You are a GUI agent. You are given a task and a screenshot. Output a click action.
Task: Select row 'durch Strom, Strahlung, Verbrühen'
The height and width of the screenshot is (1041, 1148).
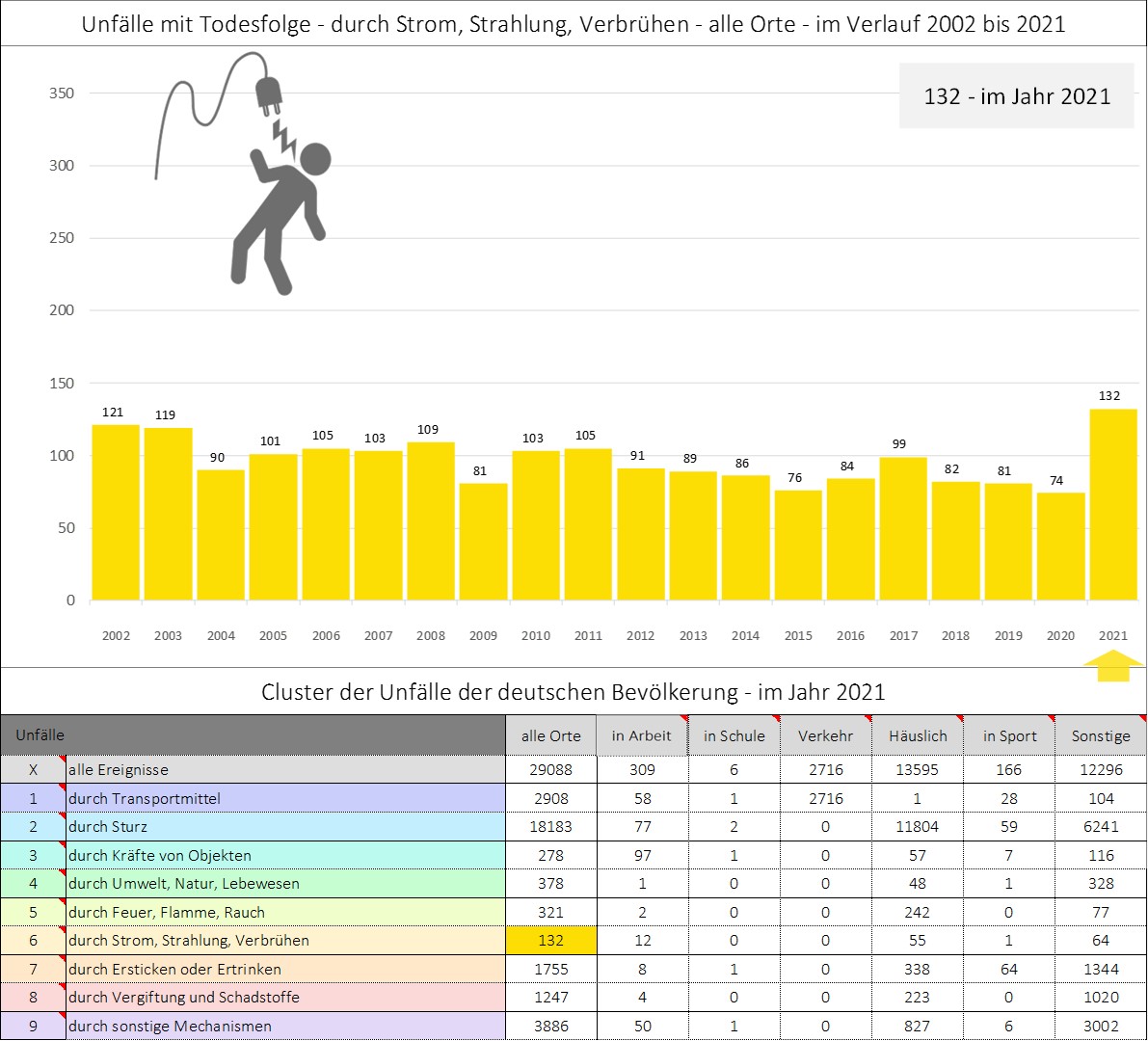[285, 941]
